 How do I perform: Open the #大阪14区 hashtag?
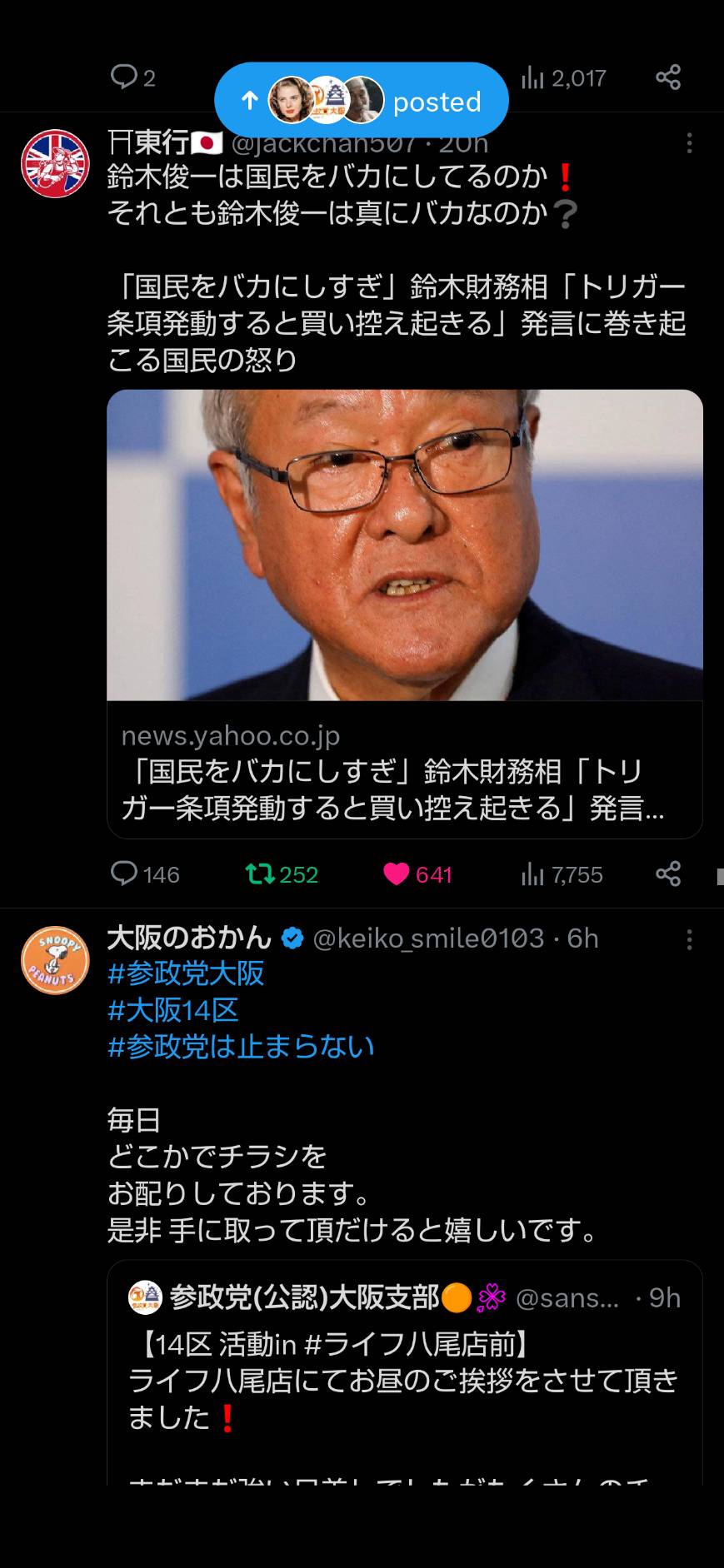[173, 1010]
